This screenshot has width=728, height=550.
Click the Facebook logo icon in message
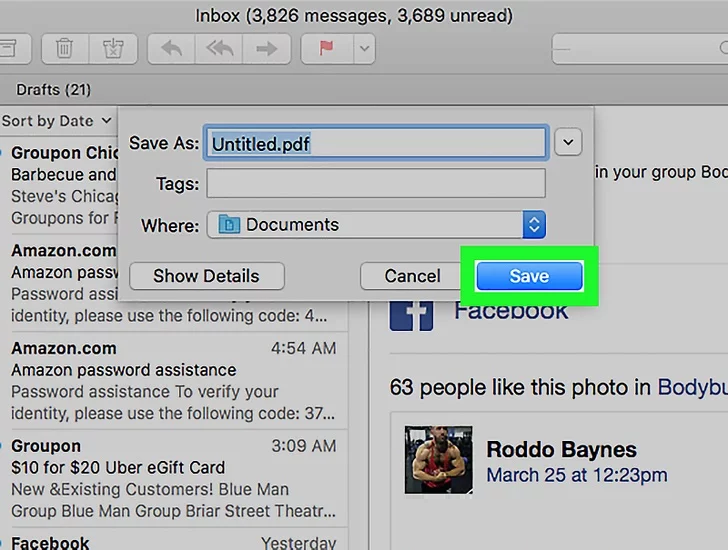pyautogui.click(x=411, y=316)
